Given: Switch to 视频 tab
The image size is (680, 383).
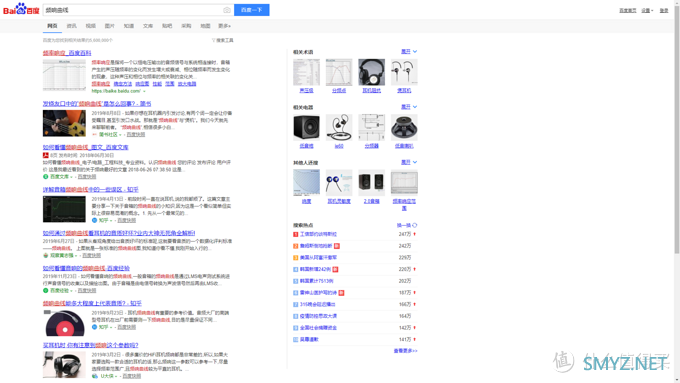Looking at the screenshot, I should tap(91, 26).
